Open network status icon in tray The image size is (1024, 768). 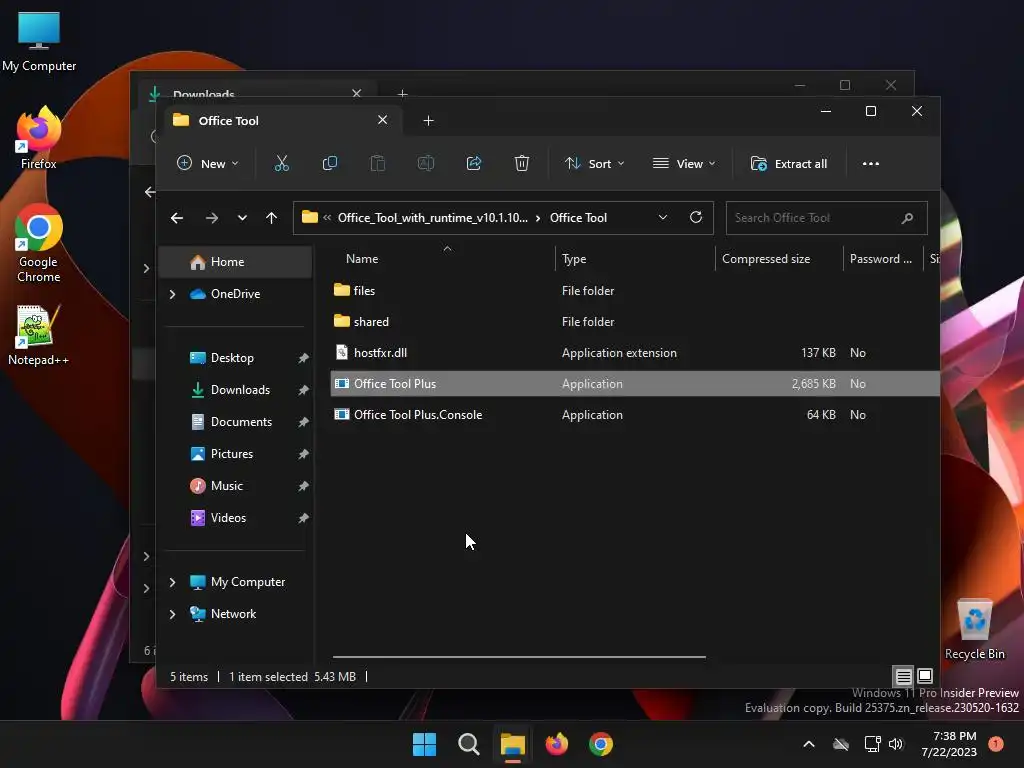click(872, 744)
